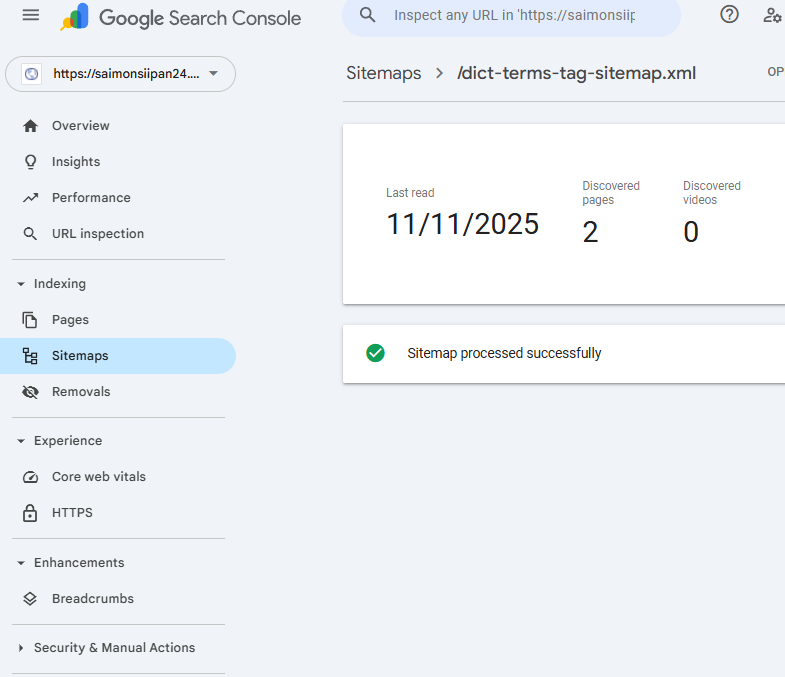785x677 pixels.
Task: Open the Help question mark icon
Action: click(x=729, y=15)
